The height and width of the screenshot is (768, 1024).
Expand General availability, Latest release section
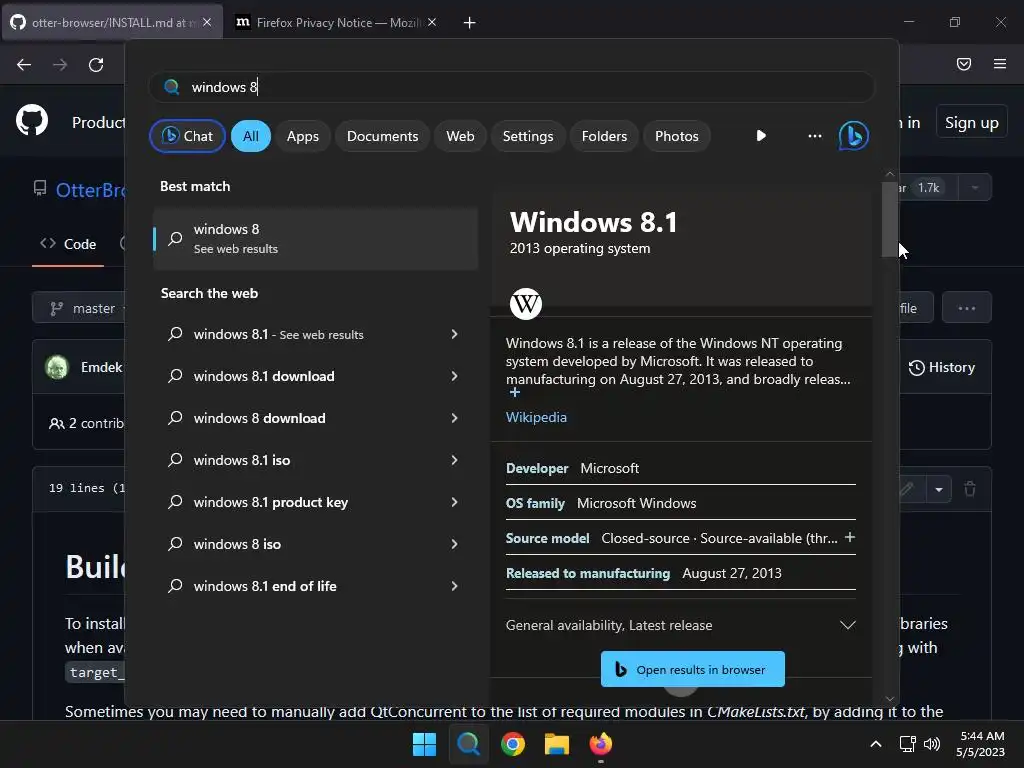(680, 625)
